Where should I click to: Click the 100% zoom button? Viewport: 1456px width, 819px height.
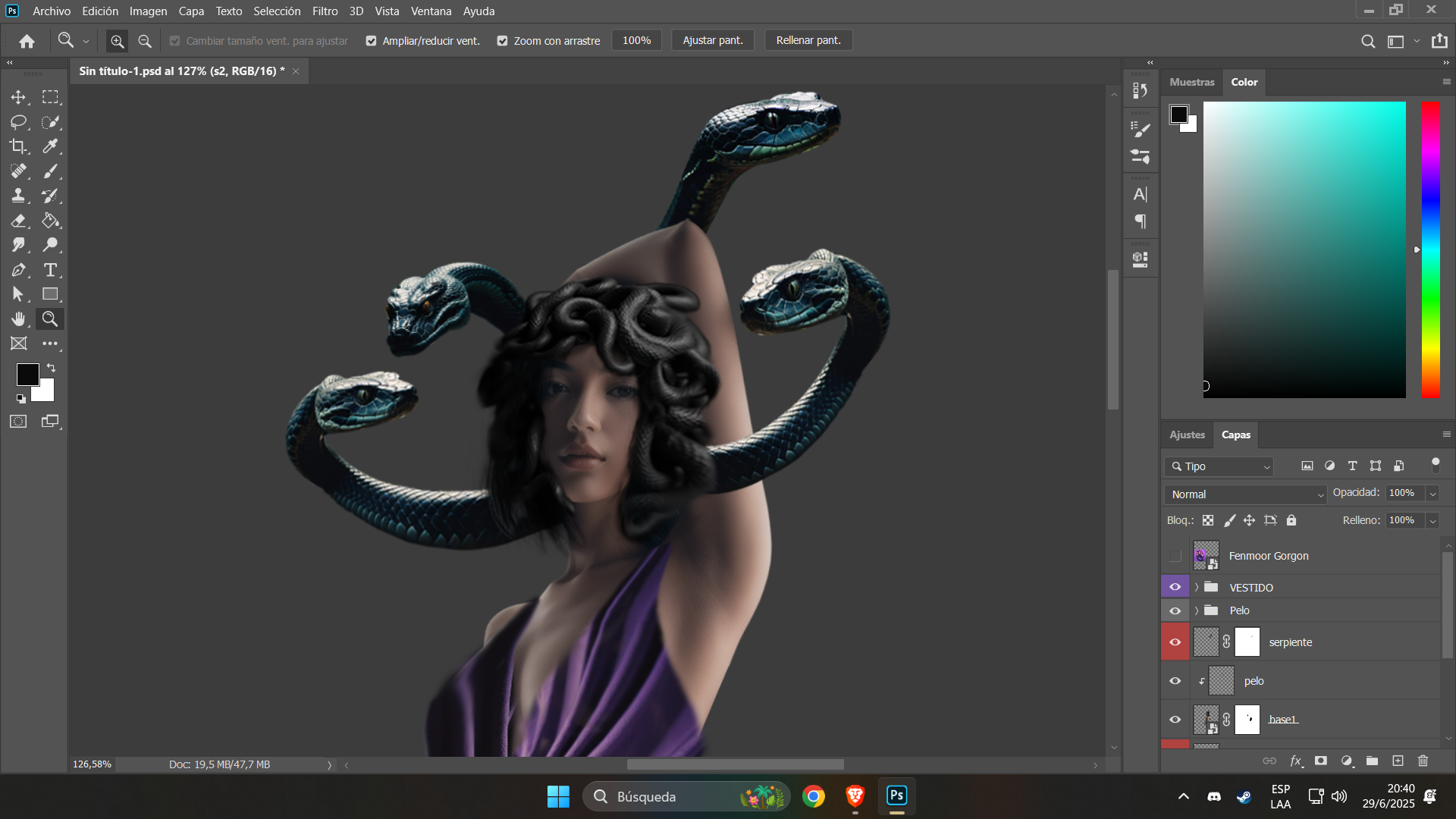(x=636, y=41)
